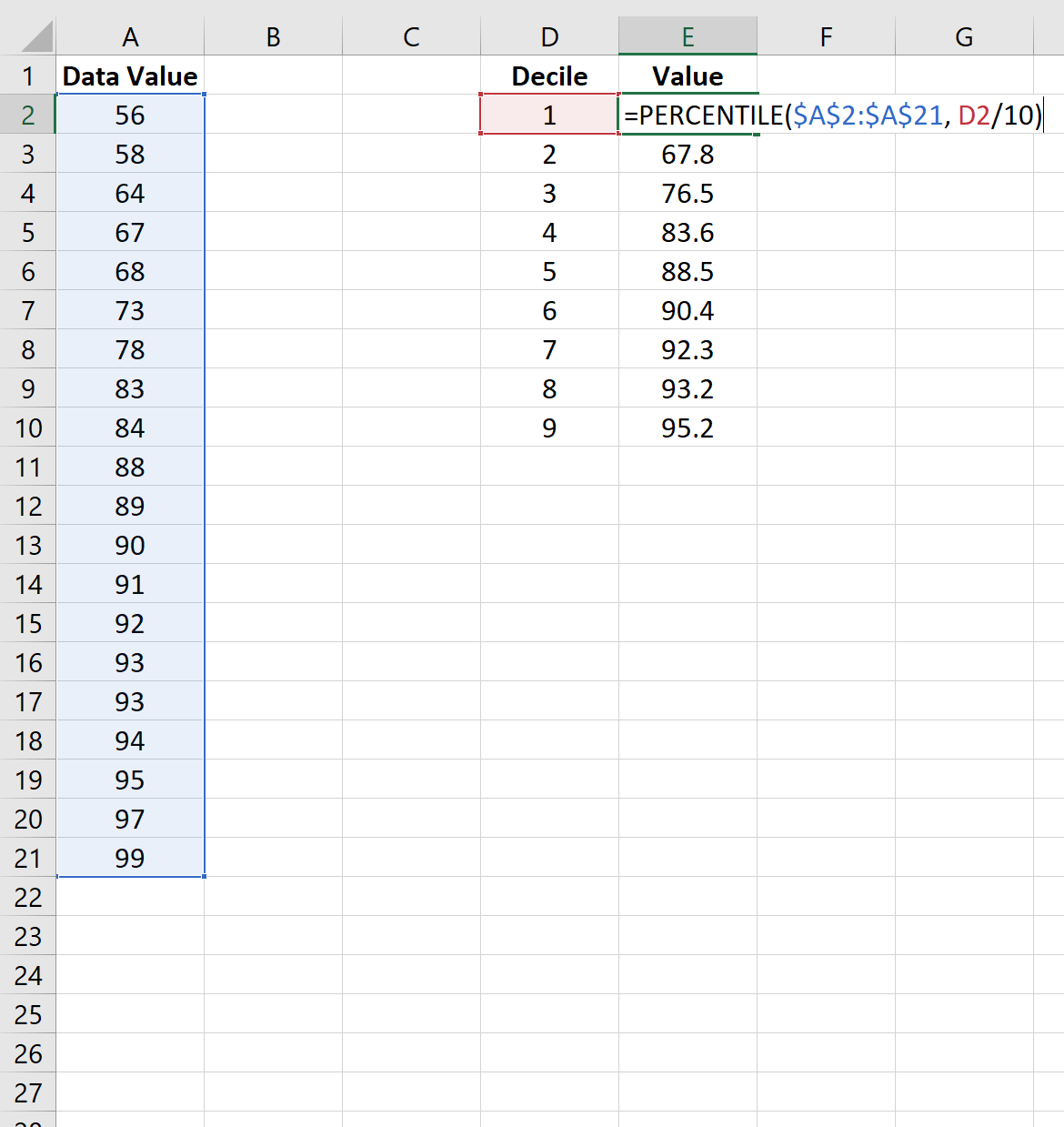Click the Value header cell
The width and height of the screenshot is (1064, 1127).
coord(688,76)
